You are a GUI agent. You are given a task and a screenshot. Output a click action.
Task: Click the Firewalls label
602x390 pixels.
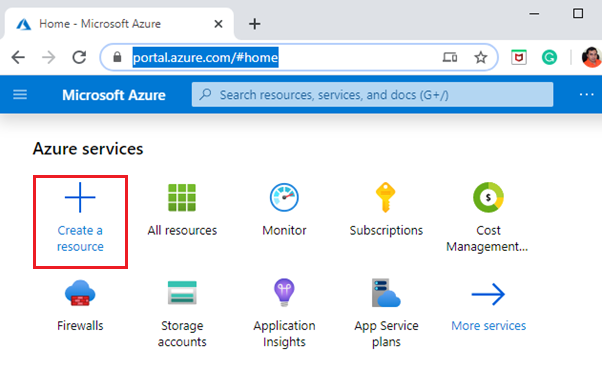tap(80, 326)
